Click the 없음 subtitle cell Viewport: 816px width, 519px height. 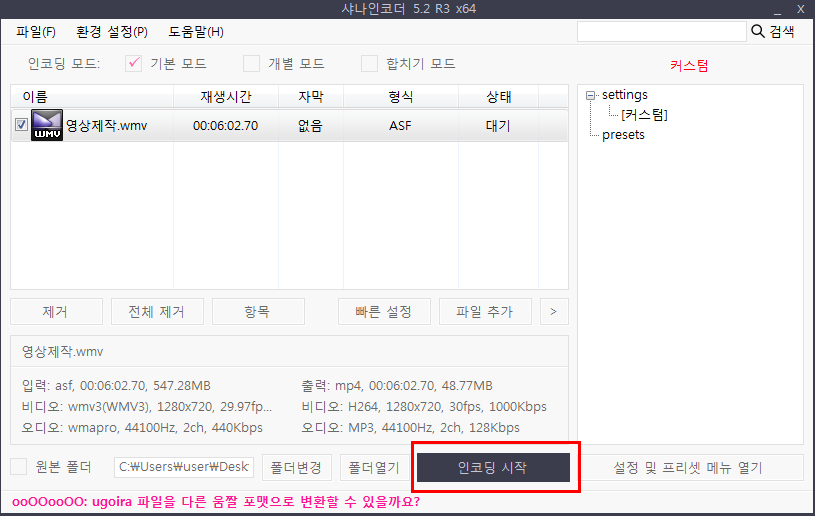pyautogui.click(x=310, y=125)
